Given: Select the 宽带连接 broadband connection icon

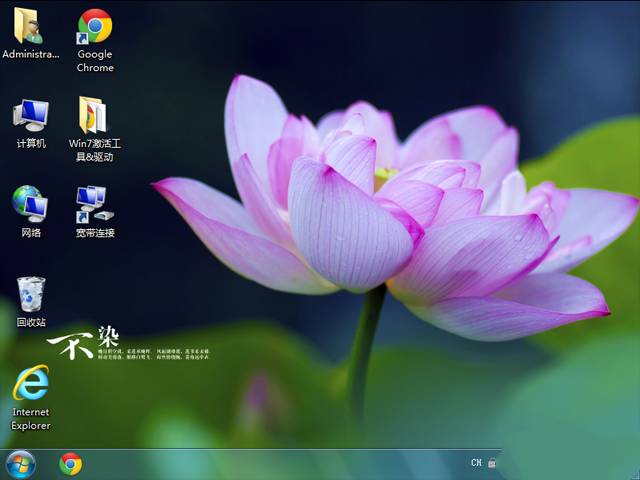Looking at the screenshot, I should pyautogui.click(x=95, y=203).
